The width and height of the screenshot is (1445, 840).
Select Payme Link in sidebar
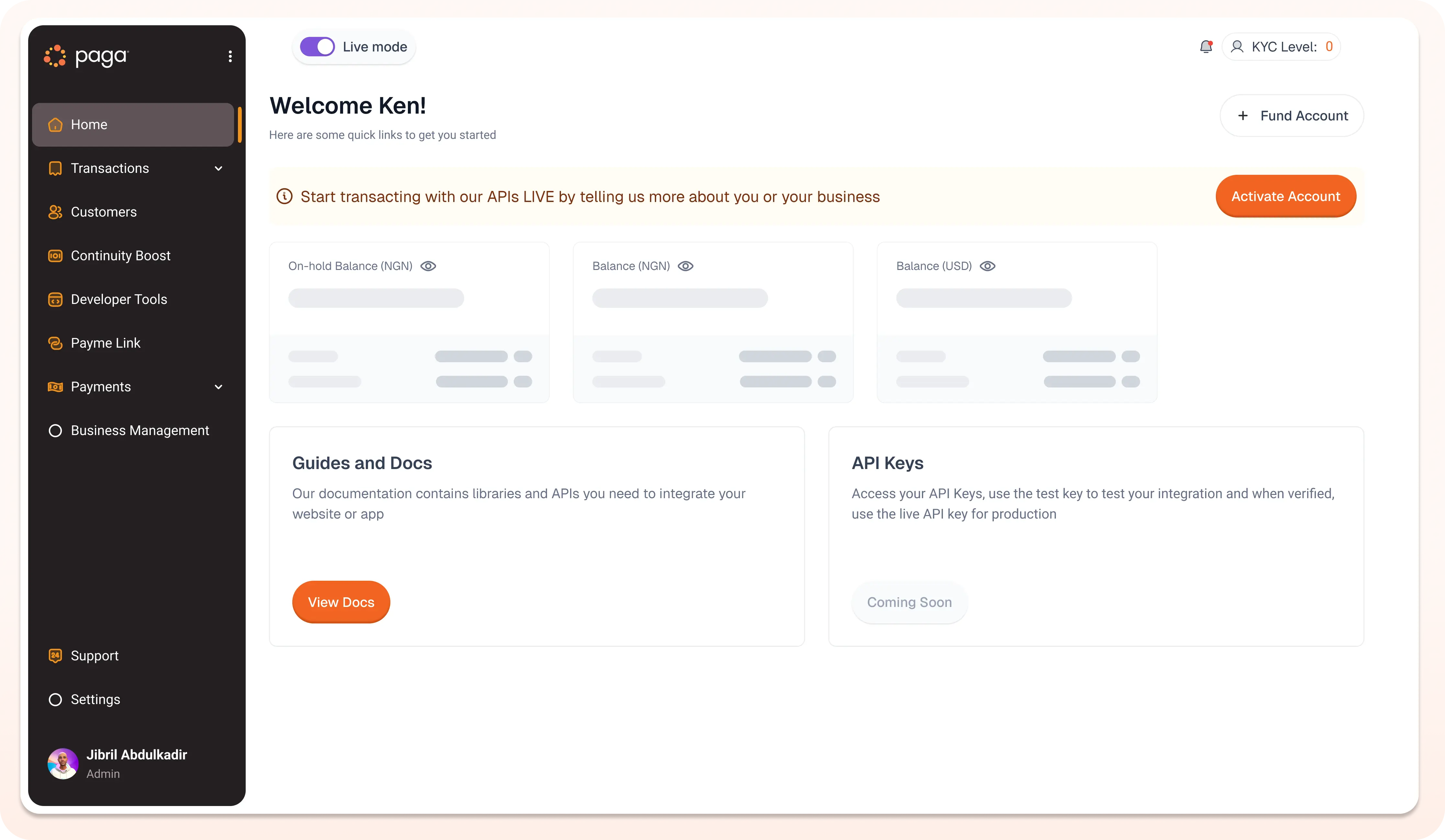tap(106, 343)
